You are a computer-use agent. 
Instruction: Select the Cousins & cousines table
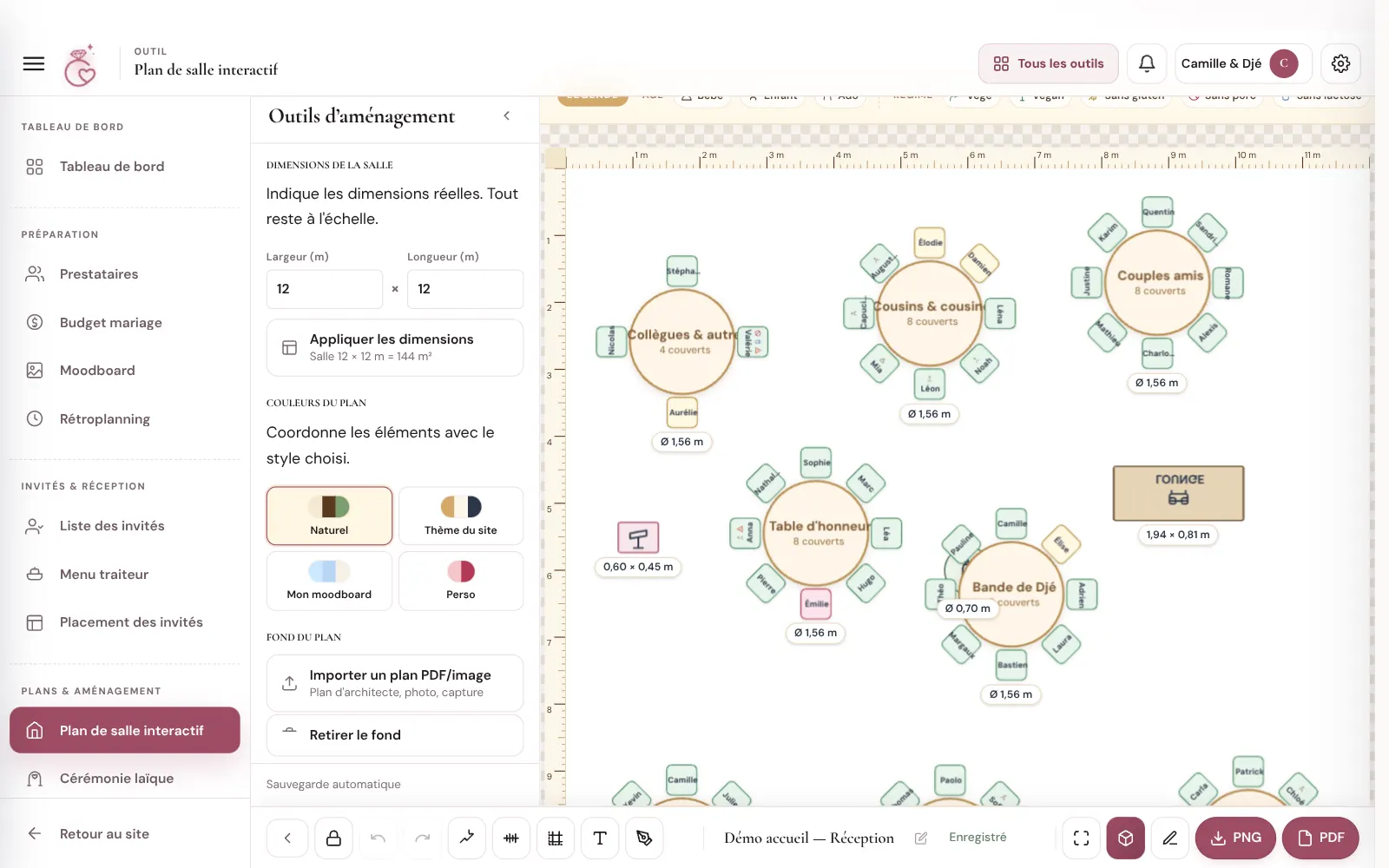pyautogui.click(x=930, y=313)
